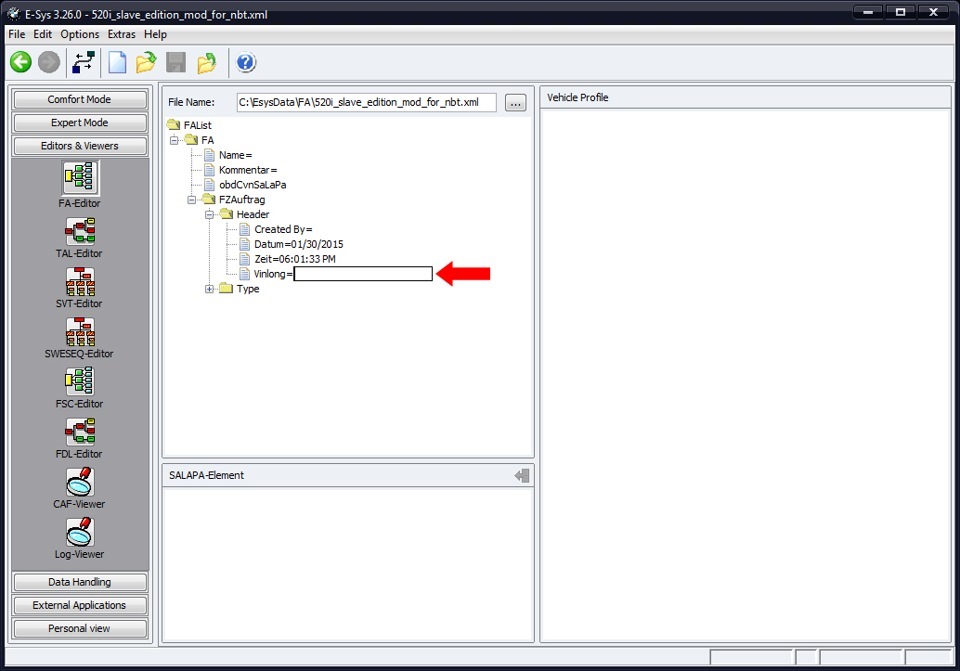Minimize the E-Sys window

point(868,12)
